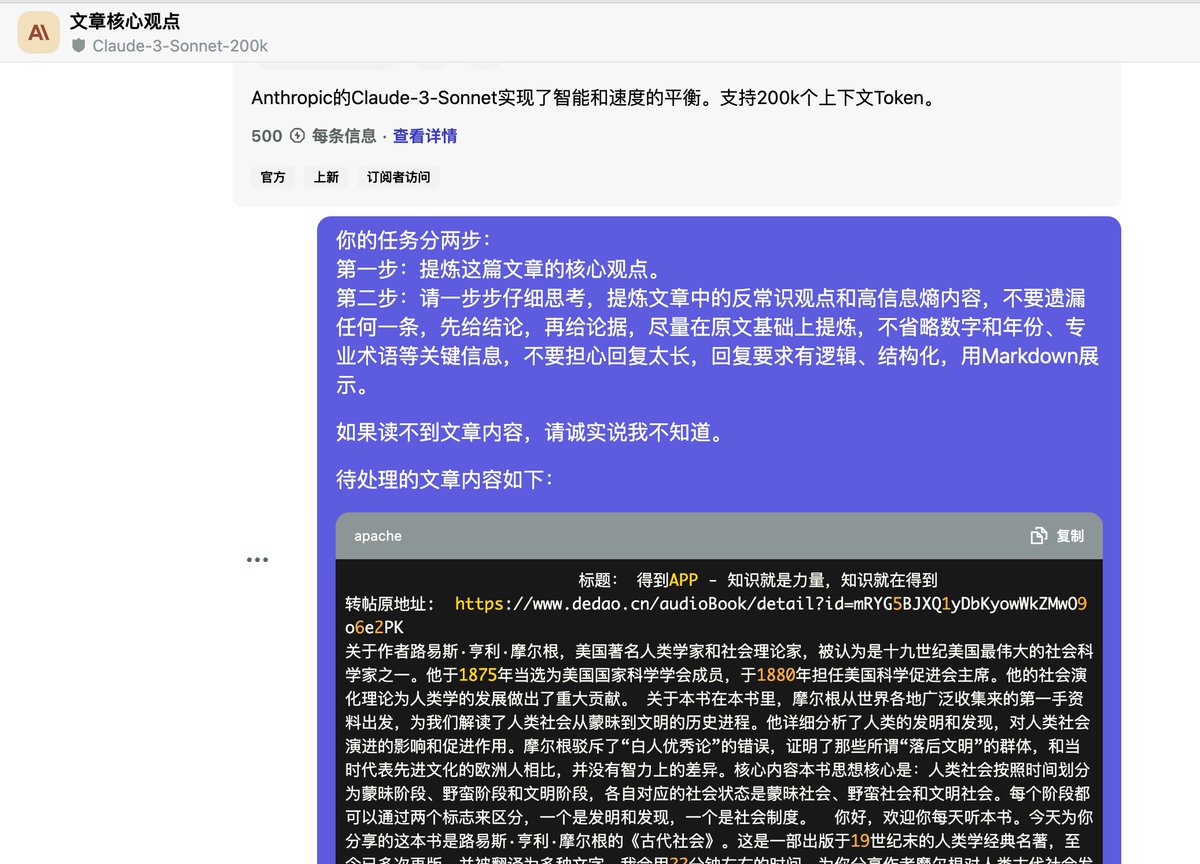The height and width of the screenshot is (864, 1200).
Task: Click the shield icon beside Claude-3-Sonnet-200k
Action: [x=79, y=45]
